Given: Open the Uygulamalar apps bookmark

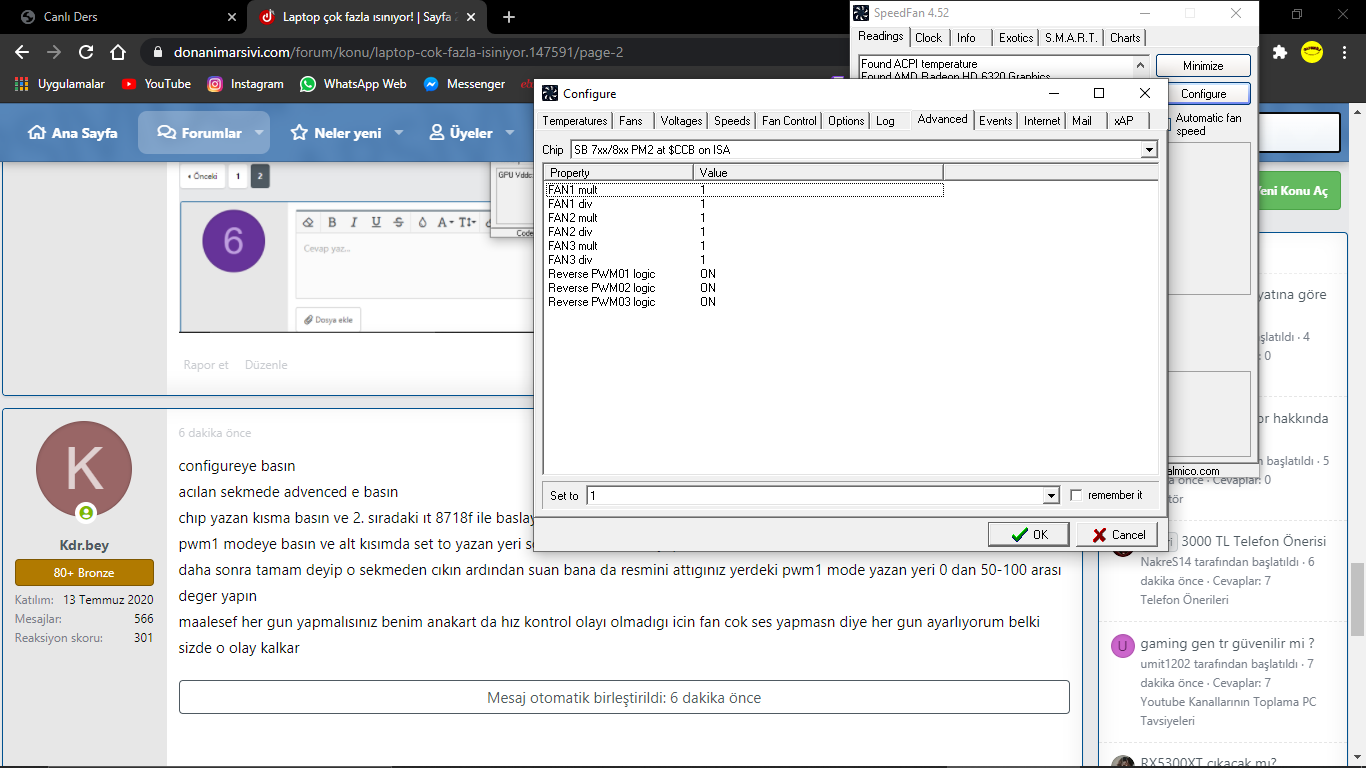Looking at the screenshot, I should point(60,84).
